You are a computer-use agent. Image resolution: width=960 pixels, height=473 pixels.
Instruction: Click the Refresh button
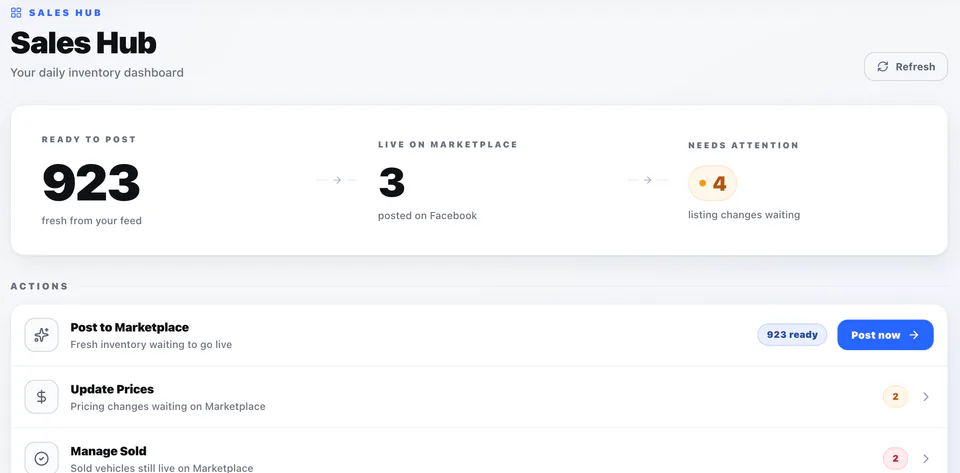click(x=906, y=67)
